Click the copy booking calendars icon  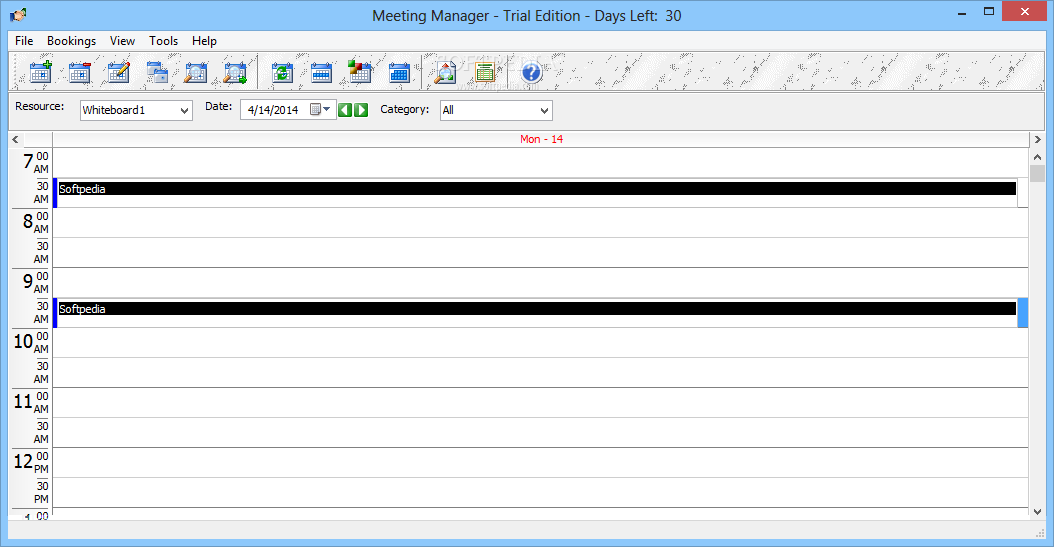click(157, 71)
